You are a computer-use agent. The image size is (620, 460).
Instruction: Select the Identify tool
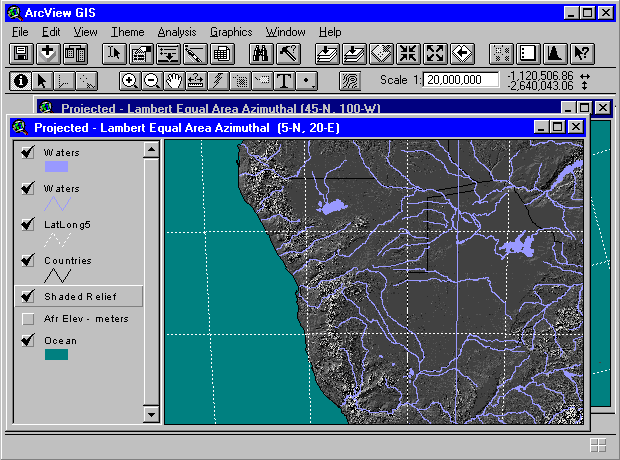click(20, 81)
